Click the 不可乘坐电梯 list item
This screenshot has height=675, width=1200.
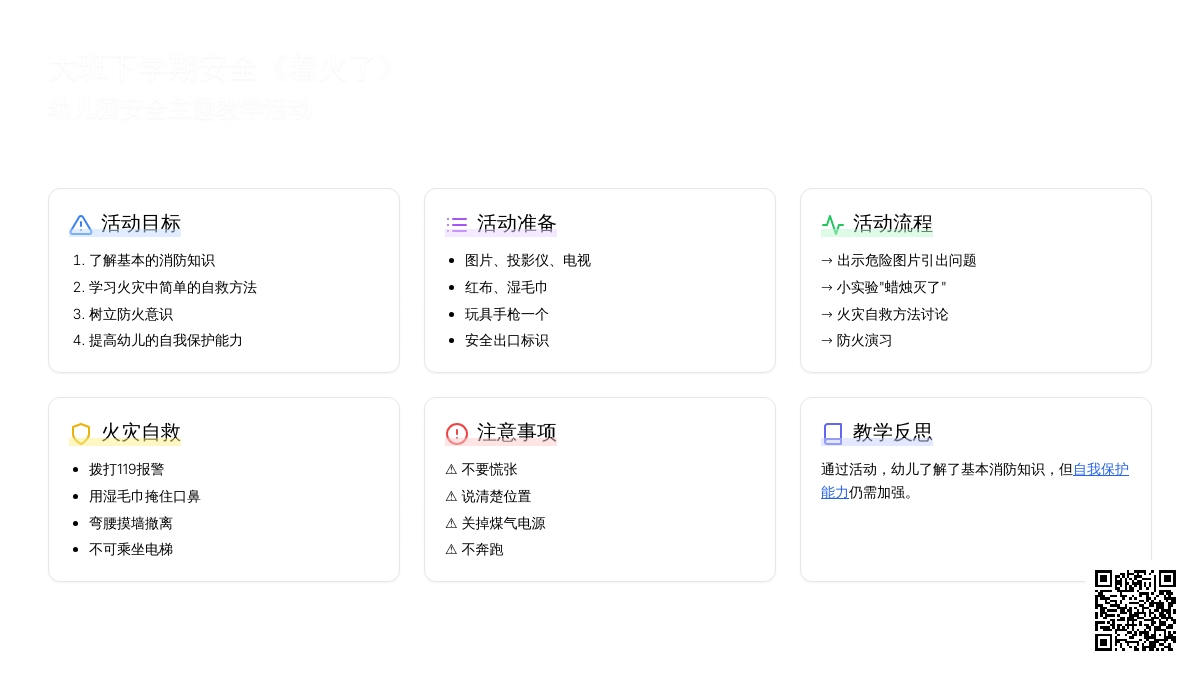[131, 550]
